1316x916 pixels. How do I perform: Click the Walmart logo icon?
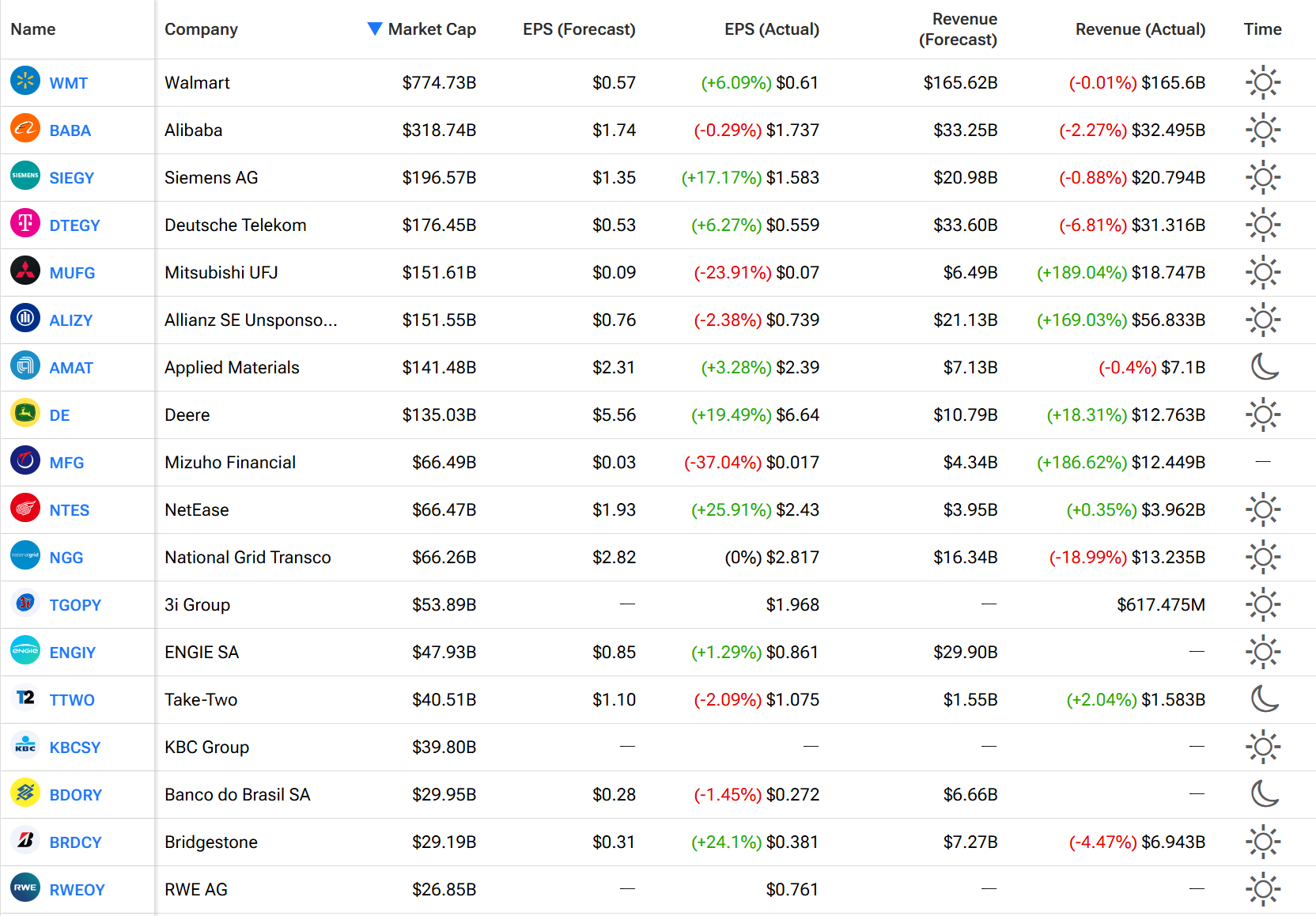25,81
